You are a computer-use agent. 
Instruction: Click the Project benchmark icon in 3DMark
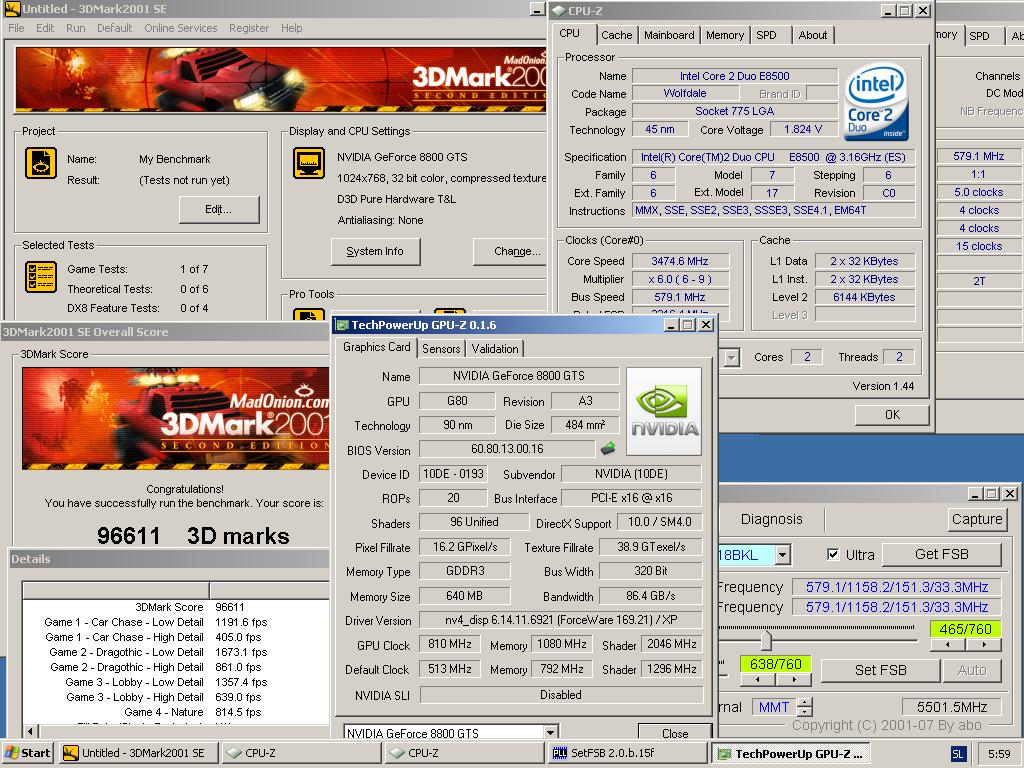tap(40, 163)
